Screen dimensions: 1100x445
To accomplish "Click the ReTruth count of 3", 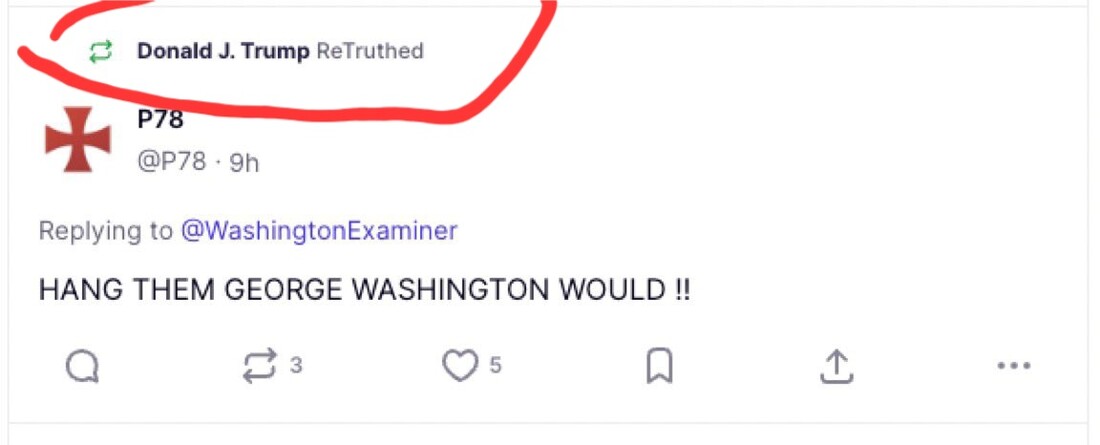I will point(296,366).
